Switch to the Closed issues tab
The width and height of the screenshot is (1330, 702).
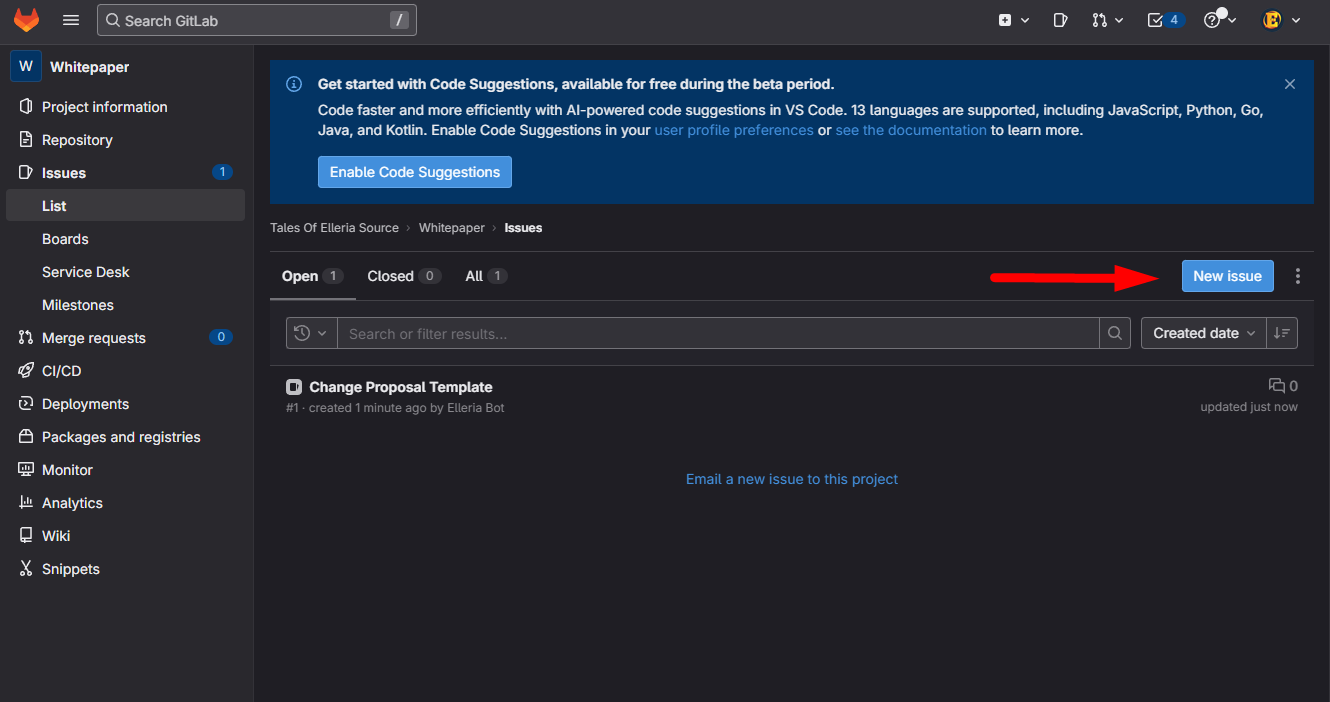(403, 276)
